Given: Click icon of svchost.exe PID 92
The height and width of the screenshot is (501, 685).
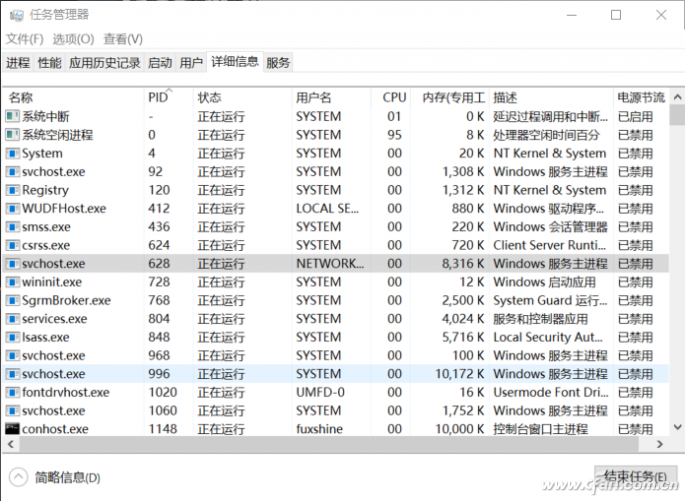Looking at the screenshot, I should coord(12,172).
